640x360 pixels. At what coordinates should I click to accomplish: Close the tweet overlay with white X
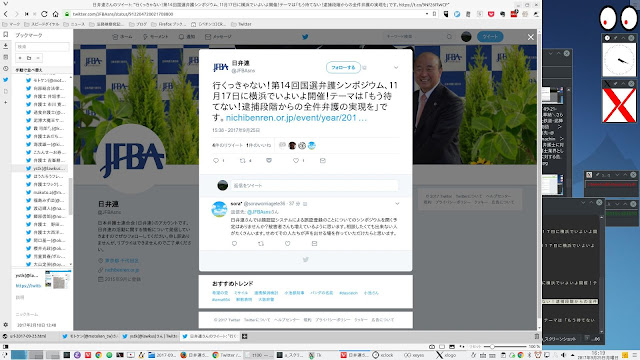pos(530,37)
